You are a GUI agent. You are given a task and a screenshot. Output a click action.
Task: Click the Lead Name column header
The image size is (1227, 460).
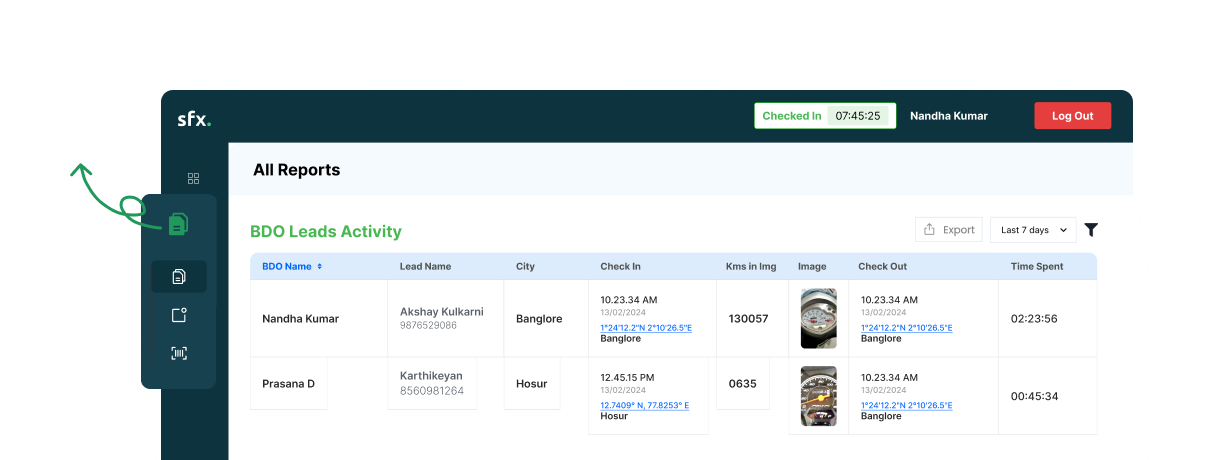(x=425, y=267)
